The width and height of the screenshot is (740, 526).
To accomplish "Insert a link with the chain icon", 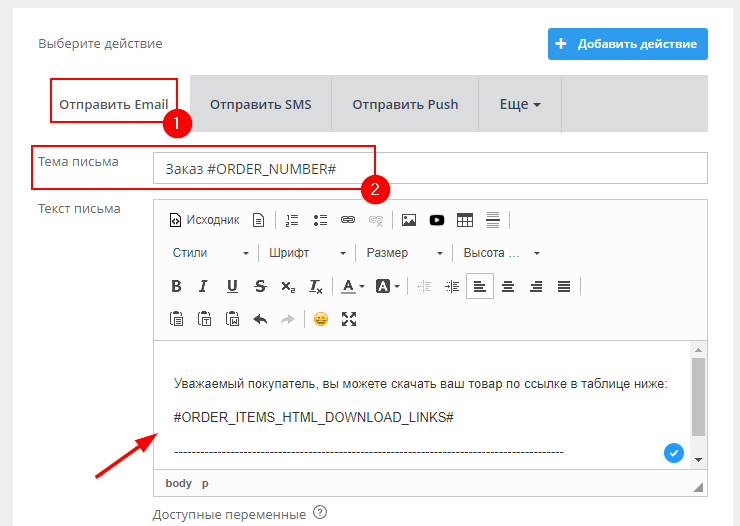I will coord(348,220).
